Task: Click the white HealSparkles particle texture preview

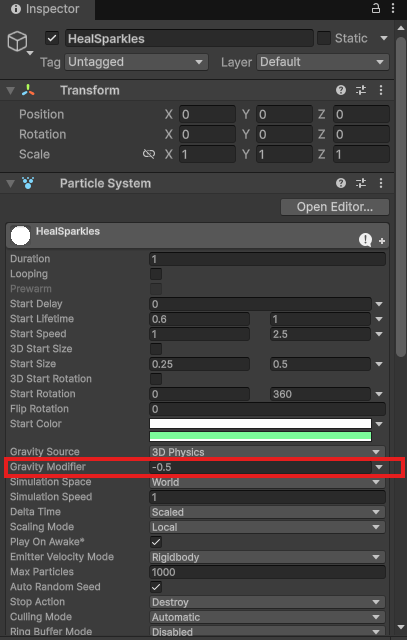Action: point(20,236)
